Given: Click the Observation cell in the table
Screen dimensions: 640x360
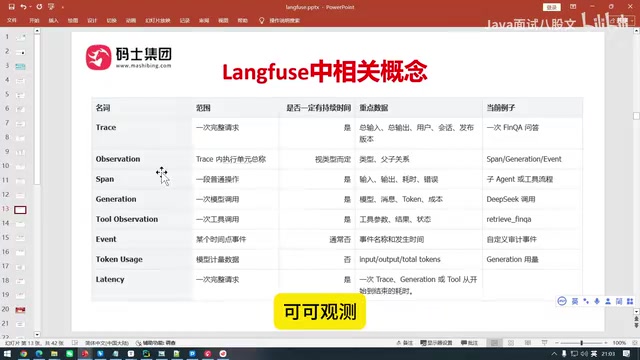Looking at the screenshot, I should coord(141,159).
